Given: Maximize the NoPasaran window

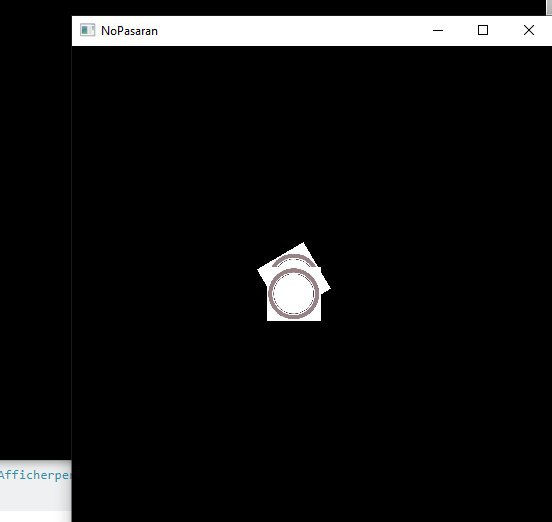Looking at the screenshot, I should [x=483, y=31].
